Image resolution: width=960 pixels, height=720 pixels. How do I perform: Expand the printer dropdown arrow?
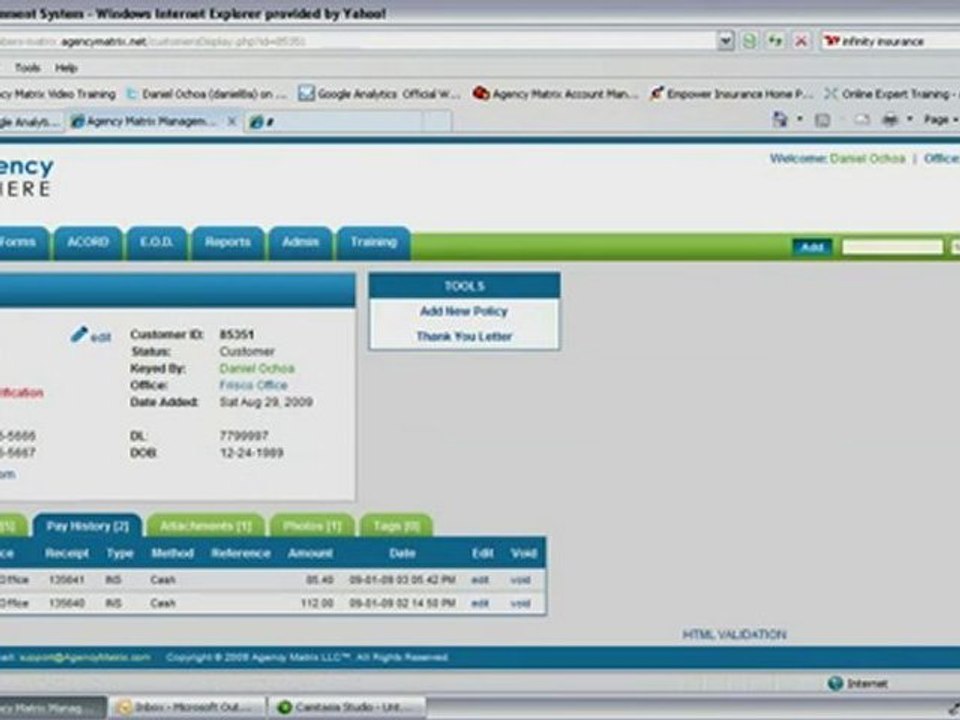pos(910,119)
